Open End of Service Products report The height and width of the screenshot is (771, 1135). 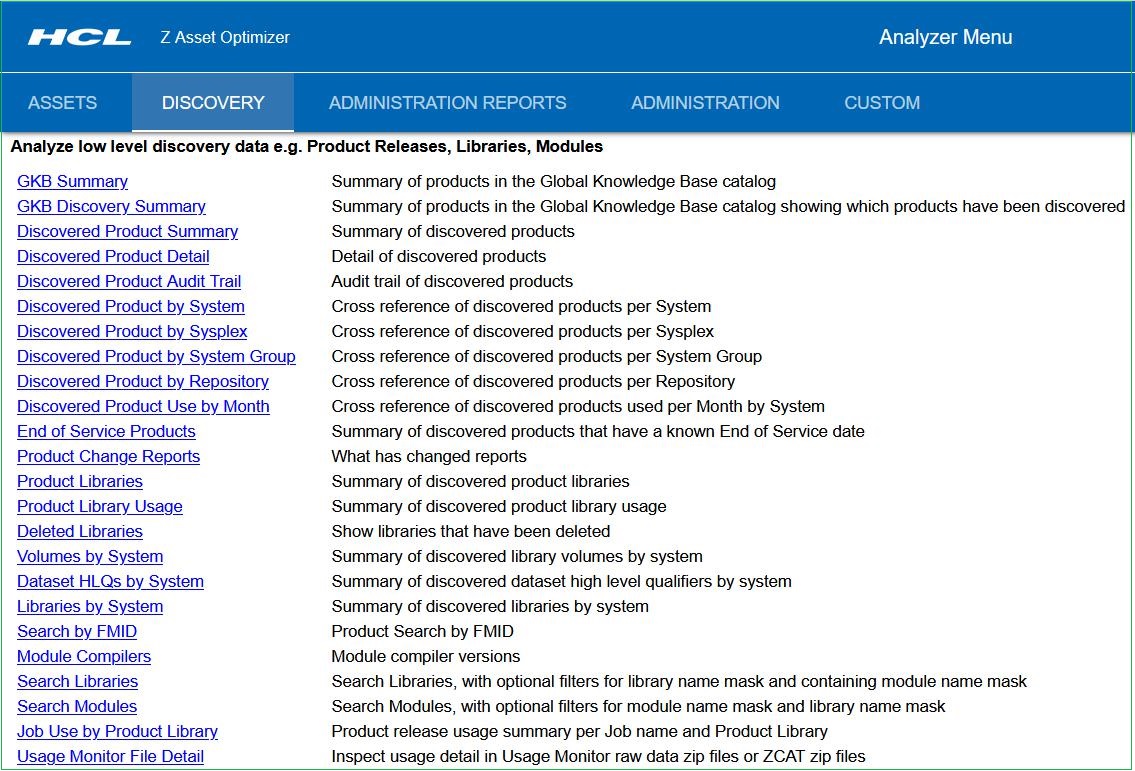click(x=106, y=431)
